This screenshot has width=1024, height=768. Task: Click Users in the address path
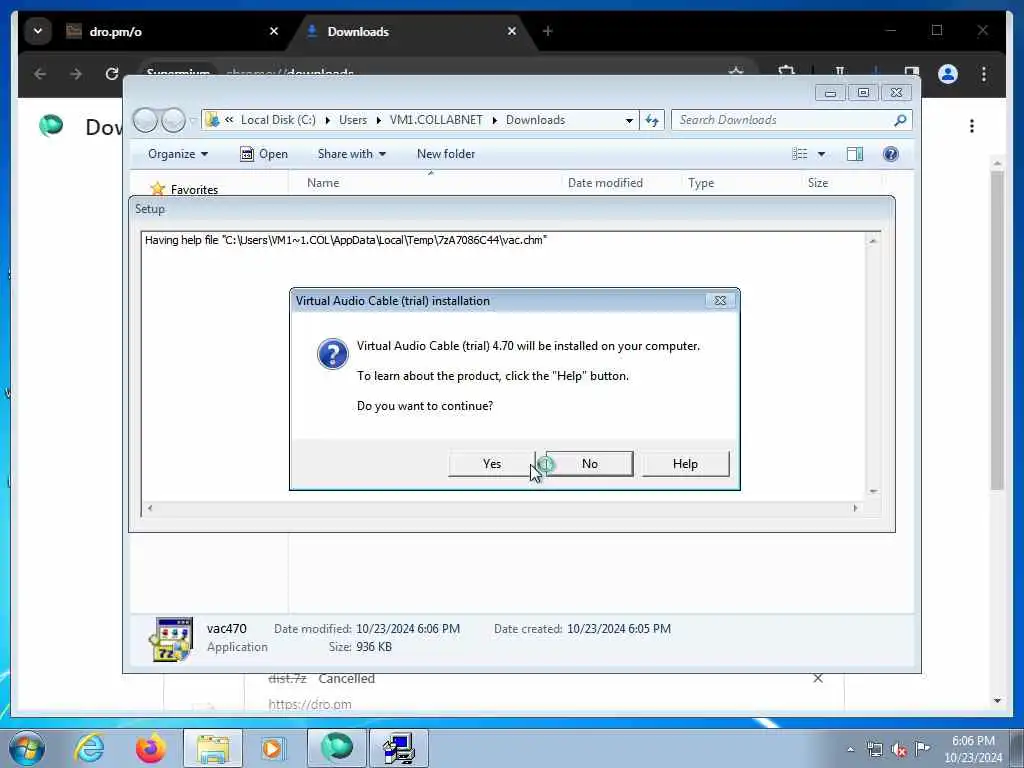pyautogui.click(x=353, y=120)
